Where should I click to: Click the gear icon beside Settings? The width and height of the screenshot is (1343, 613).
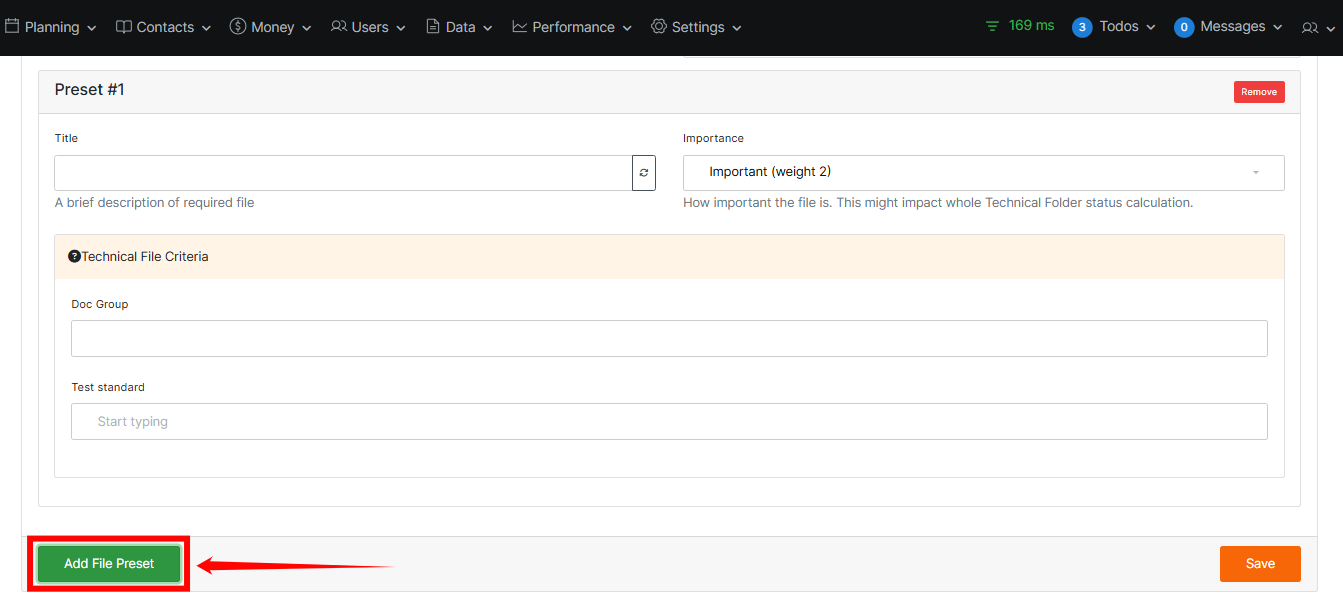point(659,27)
